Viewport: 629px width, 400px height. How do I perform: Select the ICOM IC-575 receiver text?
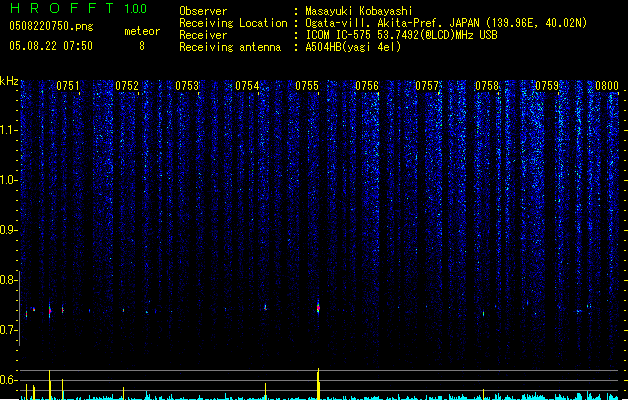[x=402, y=35]
